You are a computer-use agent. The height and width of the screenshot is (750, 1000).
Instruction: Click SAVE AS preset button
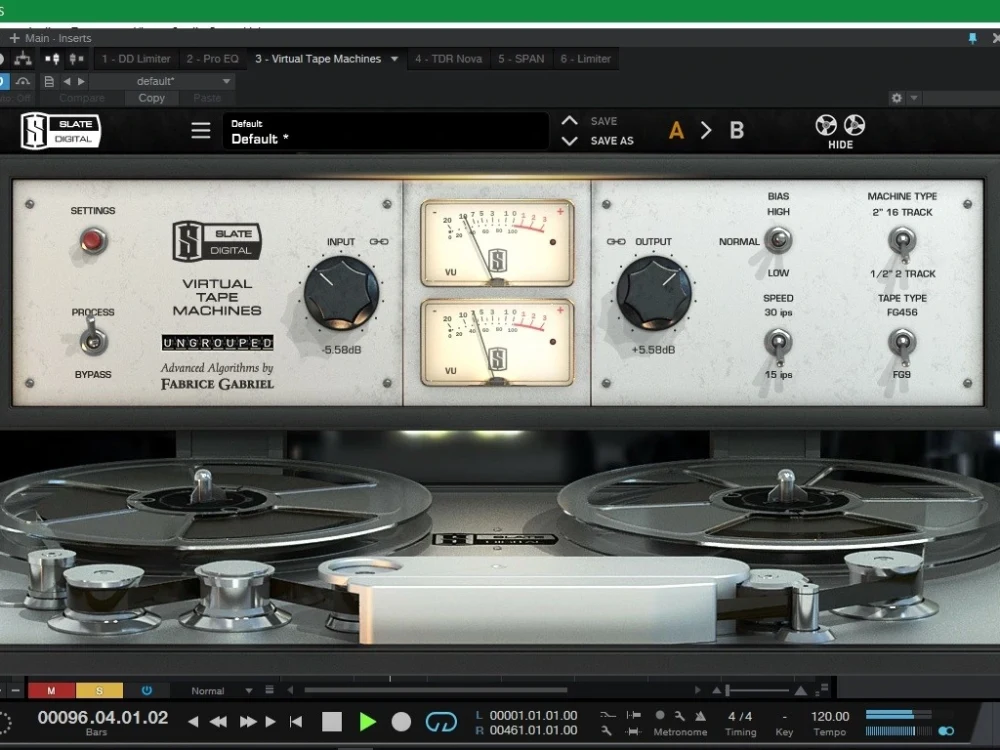[612, 141]
